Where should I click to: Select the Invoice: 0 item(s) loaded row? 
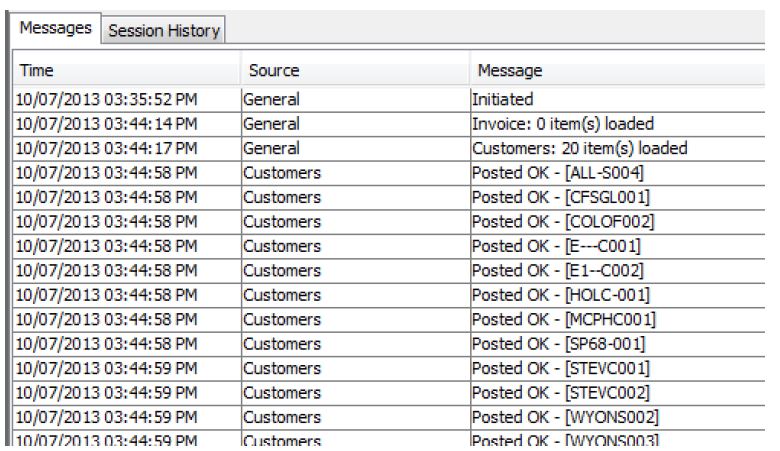(562, 125)
